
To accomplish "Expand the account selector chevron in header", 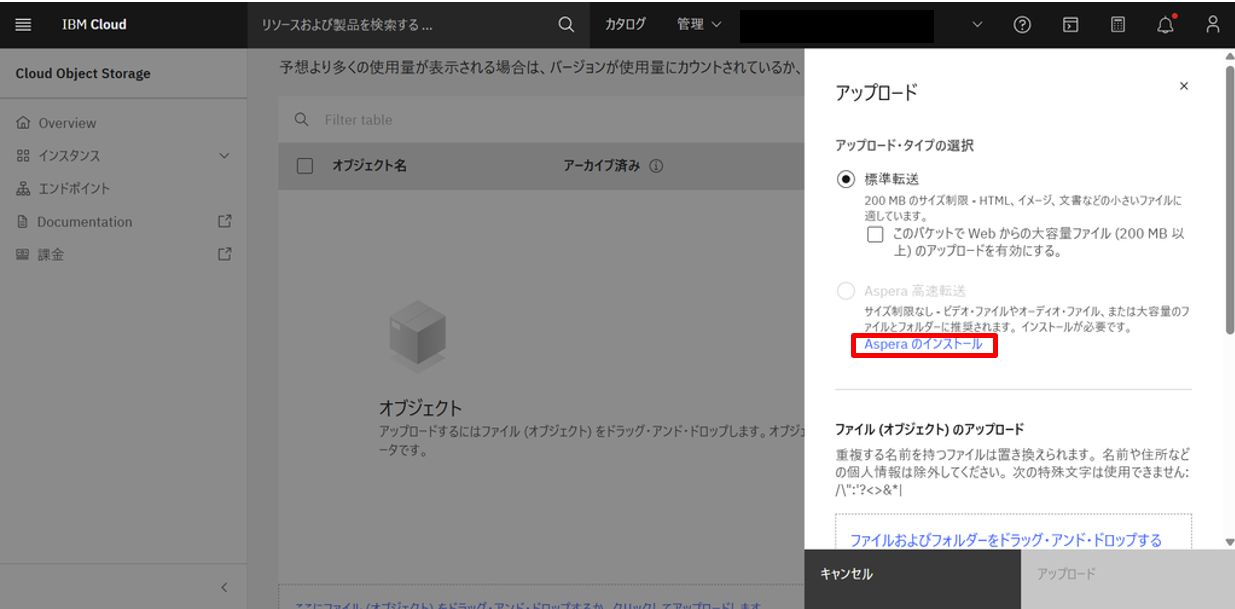I will (975, 24).
